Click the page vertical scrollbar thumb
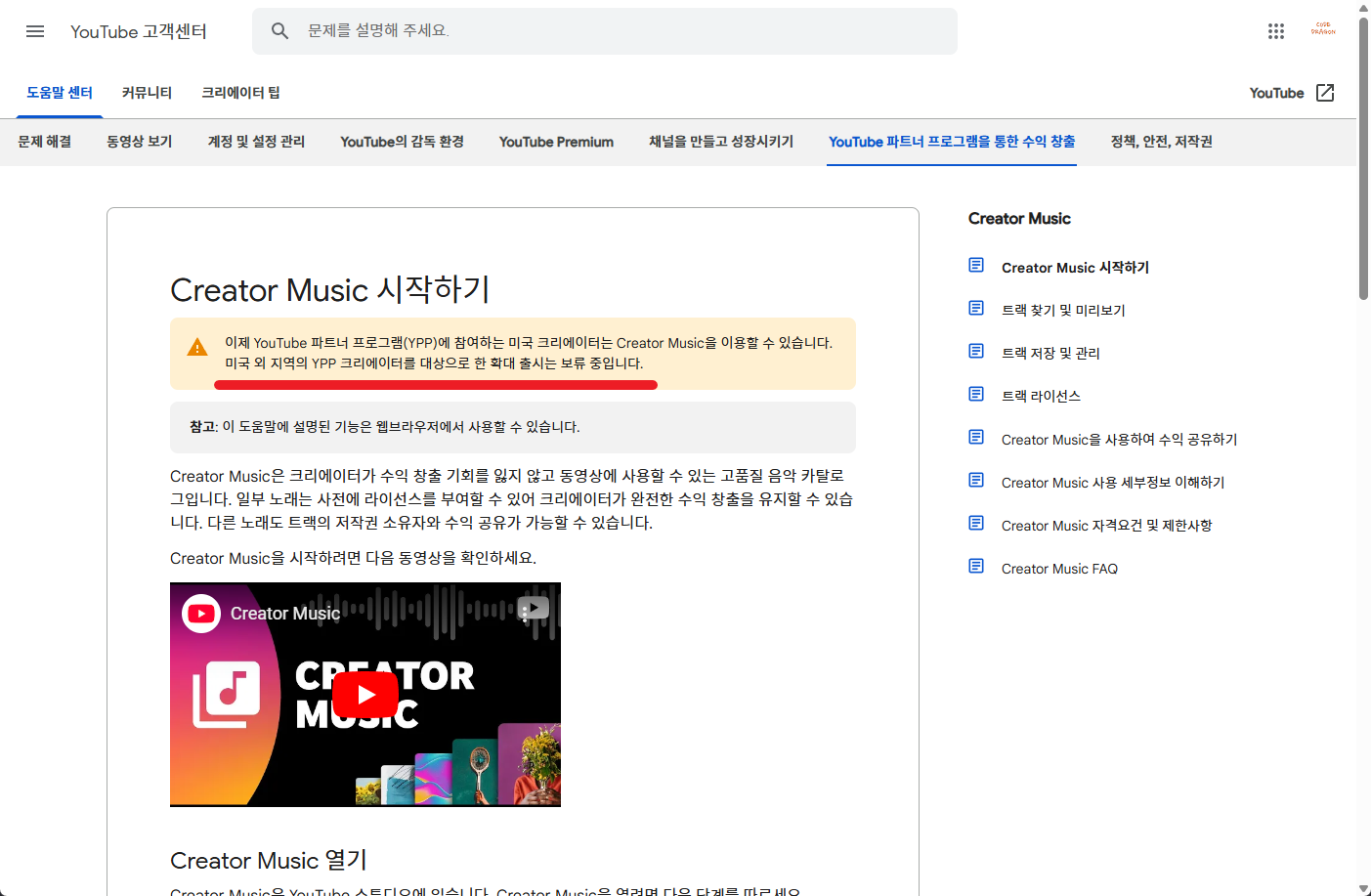This screenshot has width=1371, height=896. tap(1363, 156)
